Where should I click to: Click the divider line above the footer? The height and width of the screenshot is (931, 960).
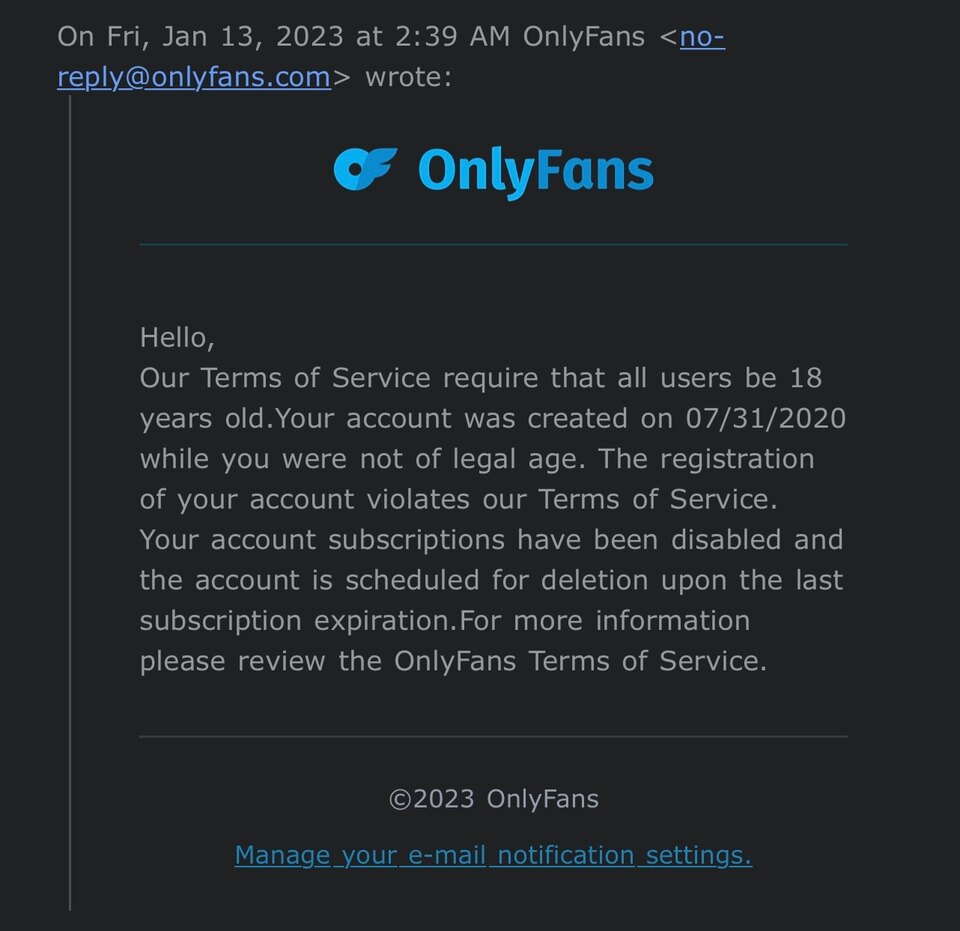click(x=493, y=737)
